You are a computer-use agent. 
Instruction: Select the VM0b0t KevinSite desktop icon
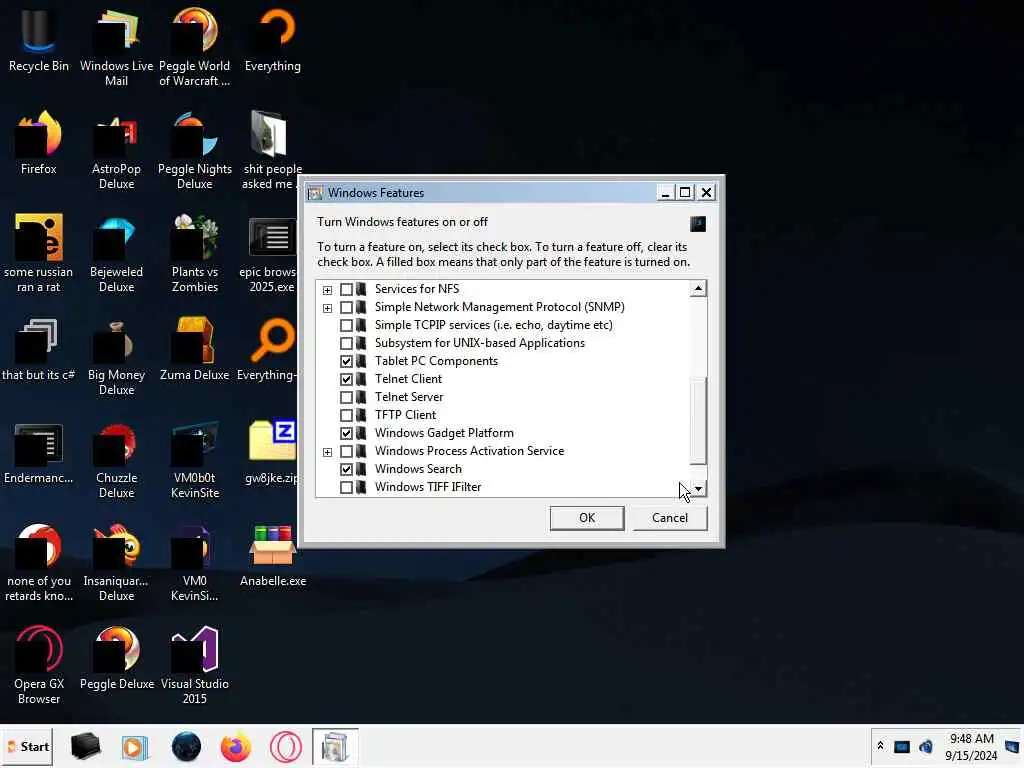tap(194, 460)
